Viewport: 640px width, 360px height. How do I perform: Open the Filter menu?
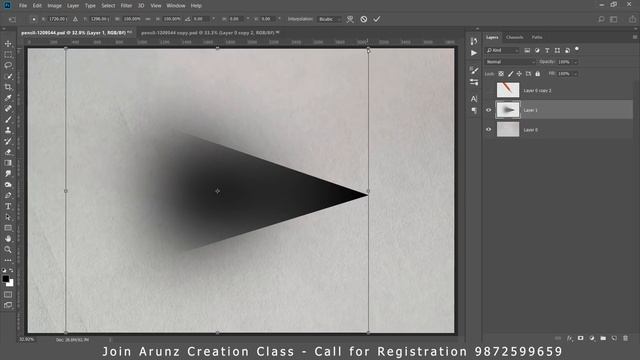126,6
